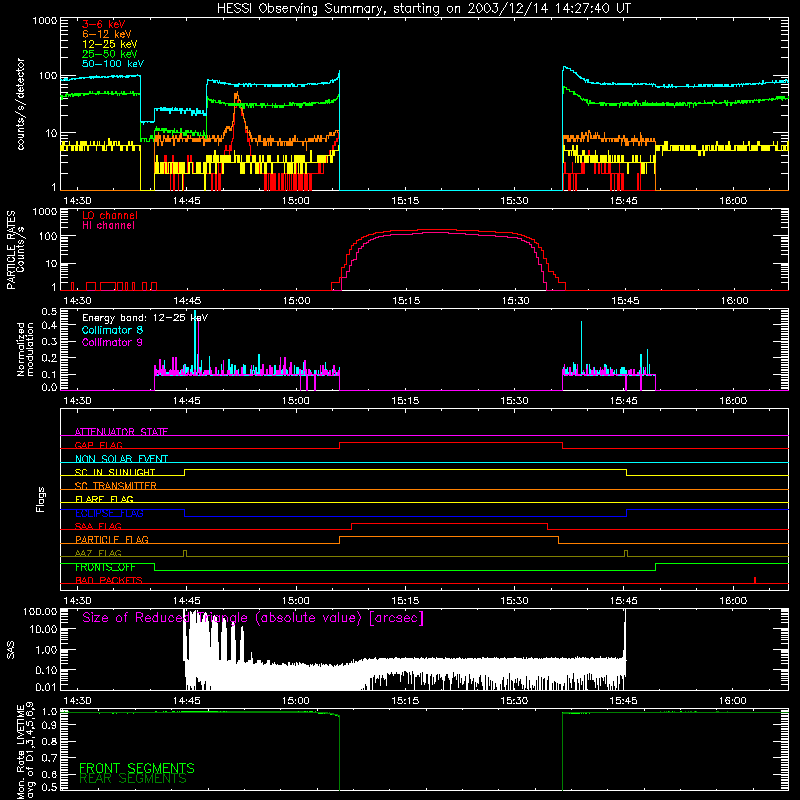
Task: Select the 'Collimator 8' legend label
Action: pos(112,330)
